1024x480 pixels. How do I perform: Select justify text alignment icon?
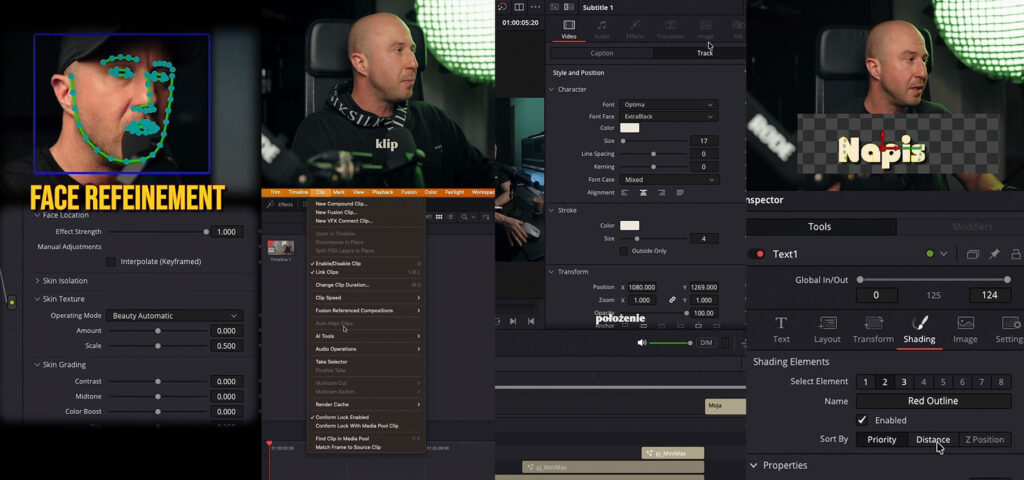[680, 193]
